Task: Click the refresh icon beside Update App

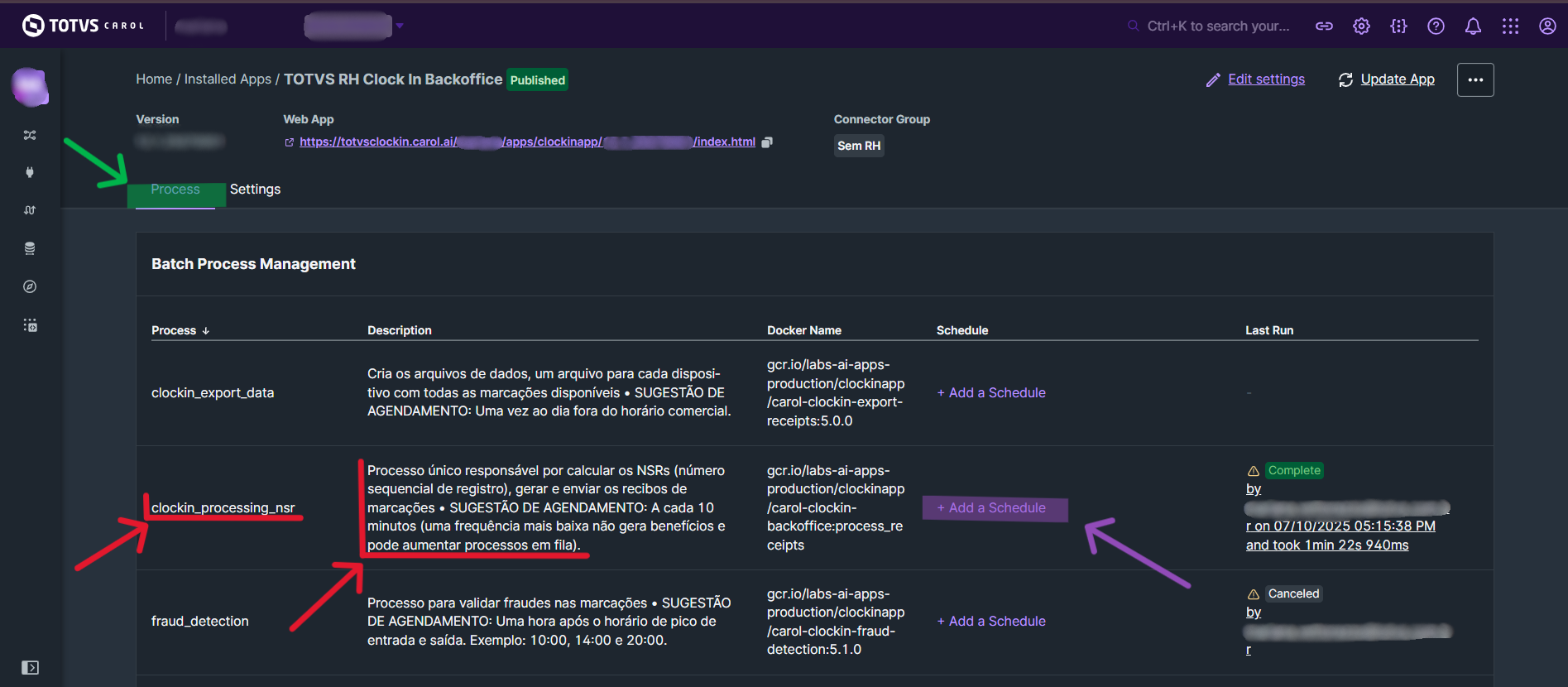Action: 1346,79
